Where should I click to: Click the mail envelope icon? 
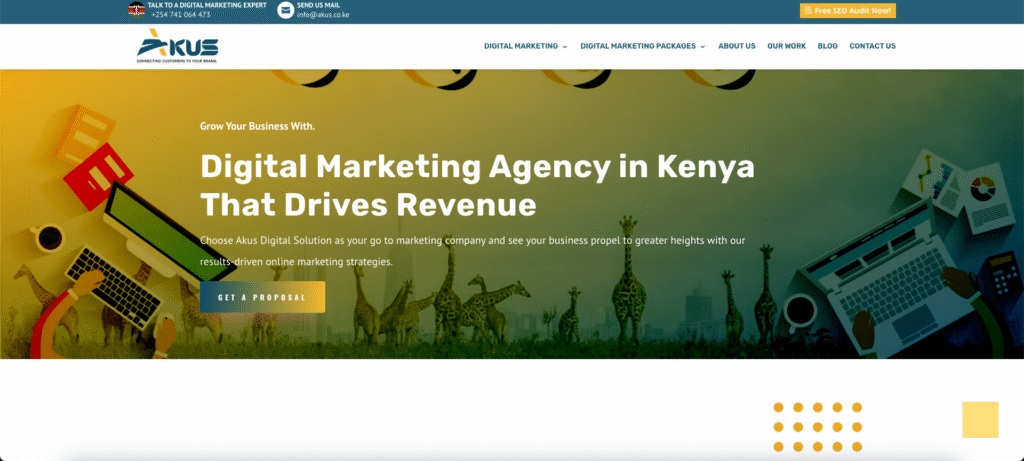[x=286, y=10]
